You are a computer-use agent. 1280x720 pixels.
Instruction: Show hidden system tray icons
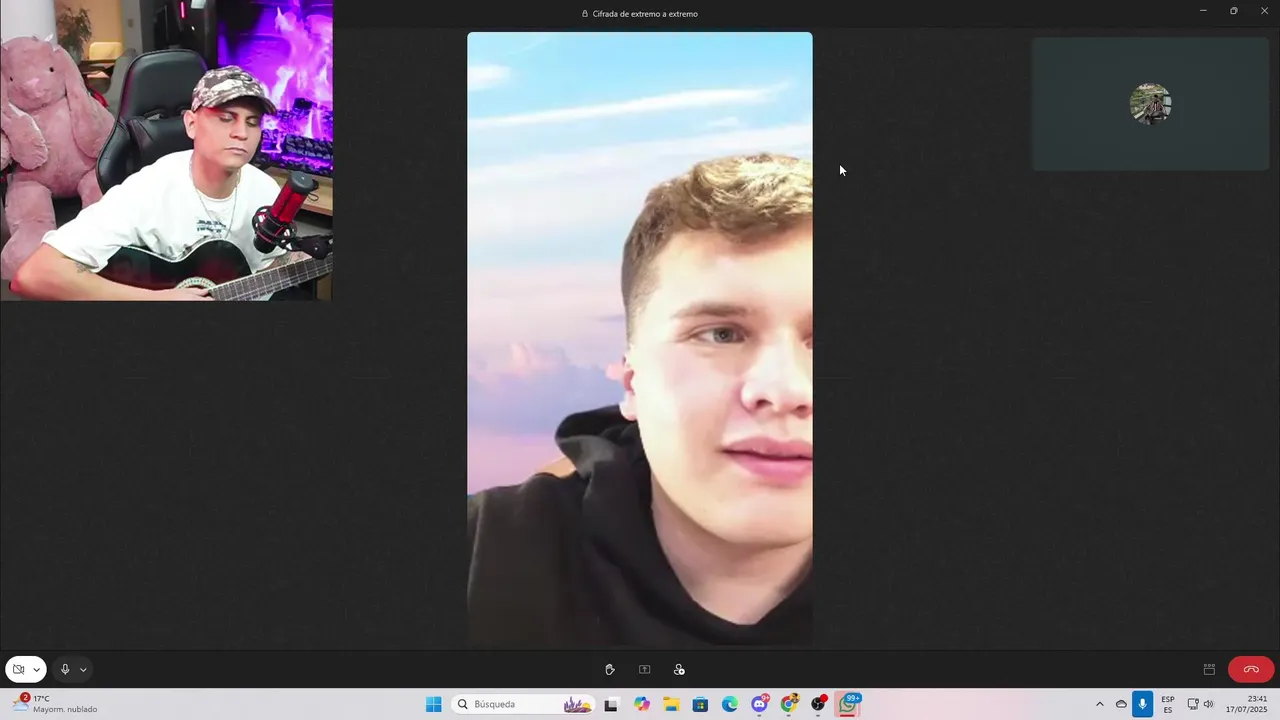tap(1100, 704)
